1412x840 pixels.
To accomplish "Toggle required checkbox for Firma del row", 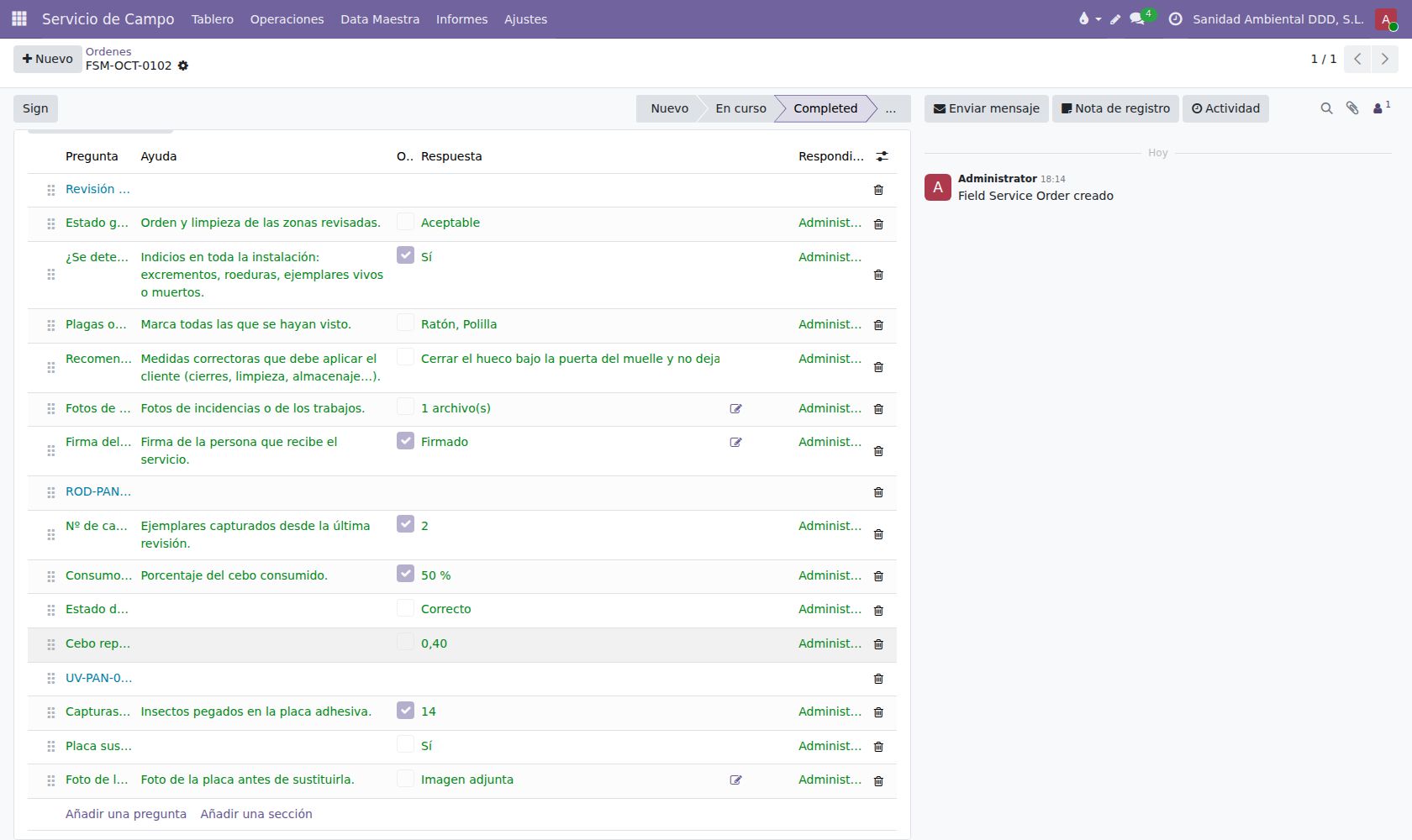I will pos(405,440).
